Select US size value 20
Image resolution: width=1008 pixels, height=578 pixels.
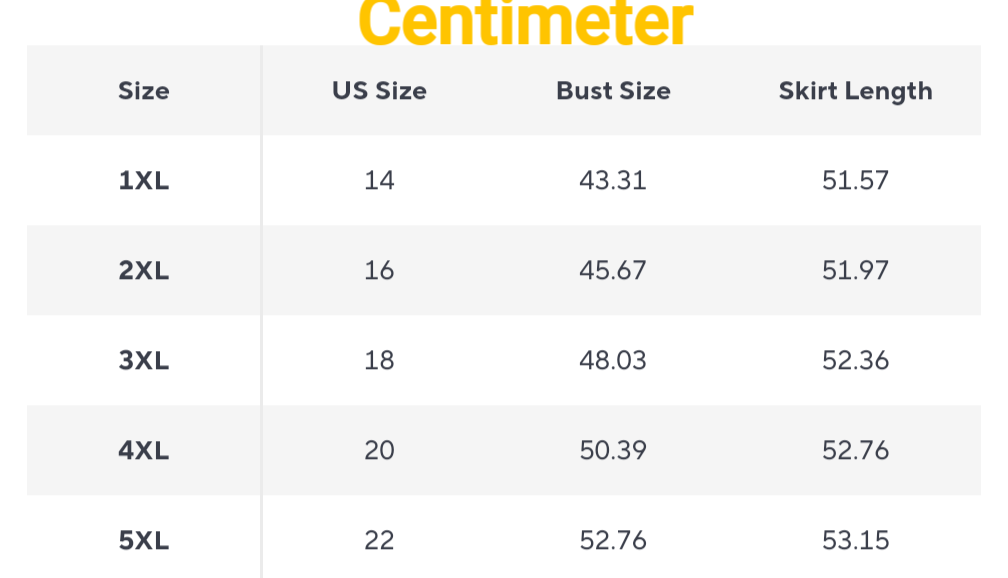coord(379,451)
